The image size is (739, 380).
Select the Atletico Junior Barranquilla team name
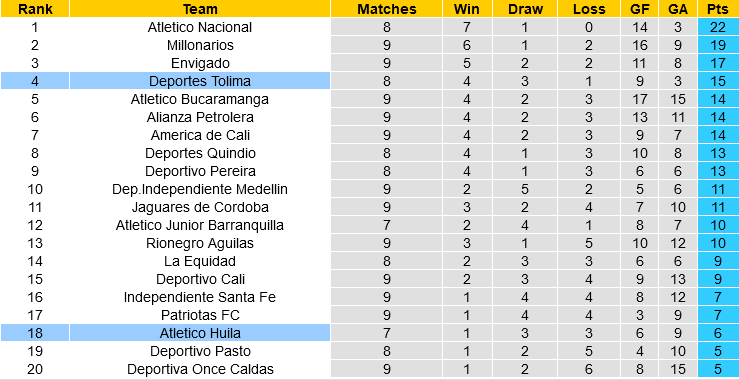(200, 225)
